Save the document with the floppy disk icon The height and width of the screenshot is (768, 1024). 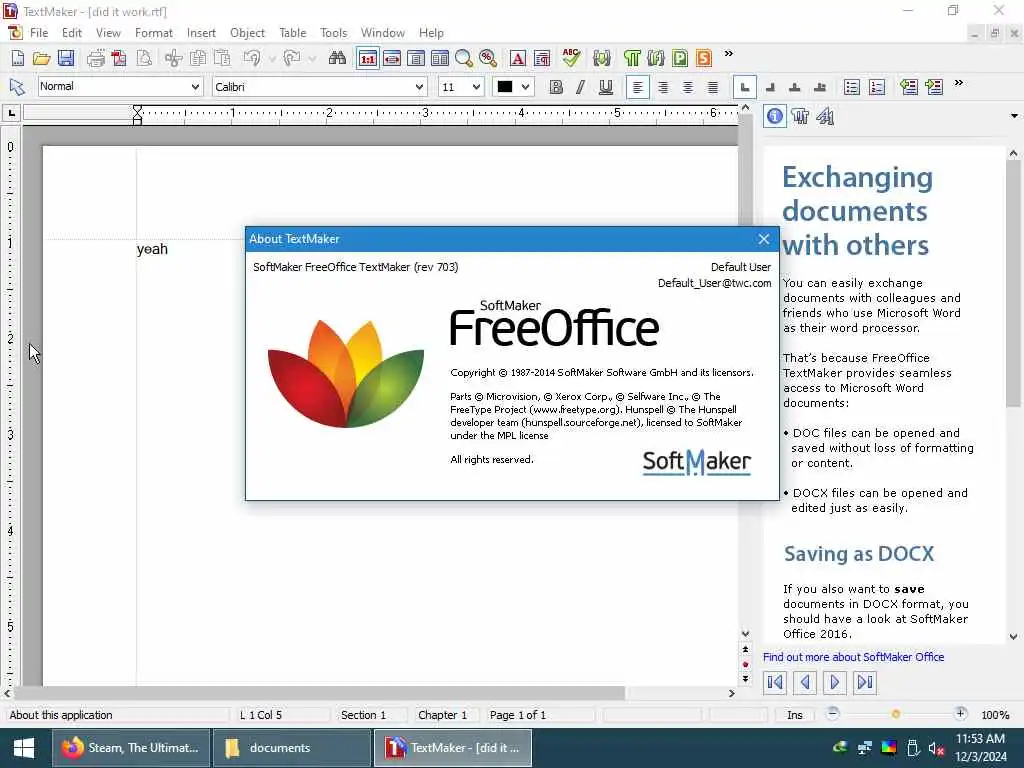[66, 58]
